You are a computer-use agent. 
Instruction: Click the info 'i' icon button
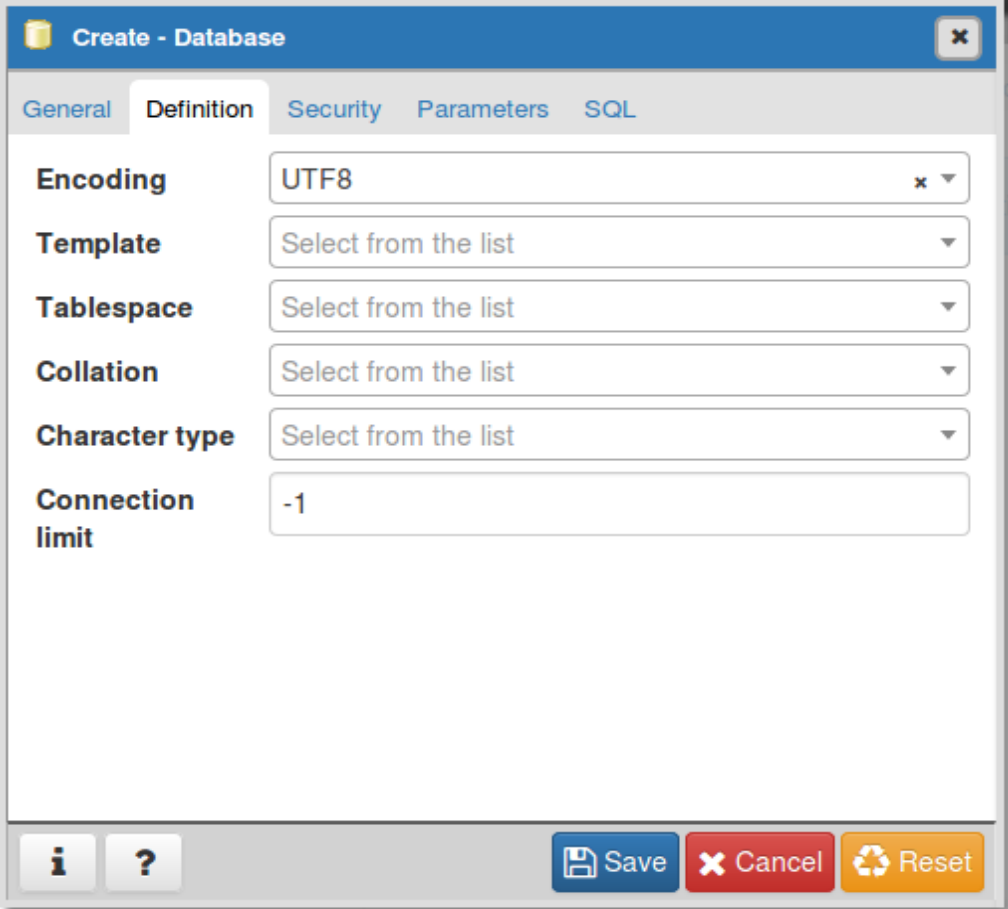pos(58,862)
